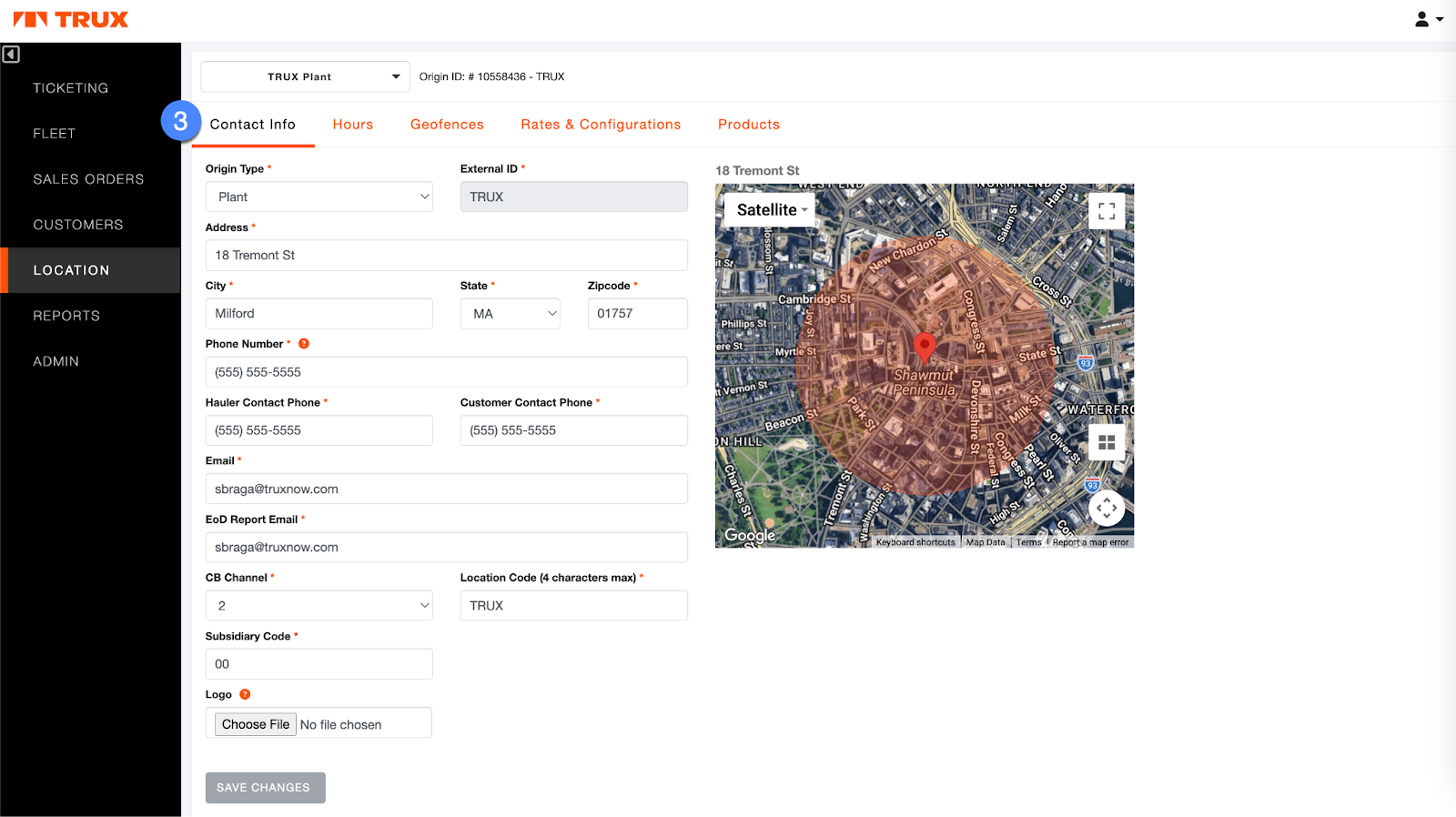Toggle fullscreen map view
1456x817 pixels.
coord(1107,211)
